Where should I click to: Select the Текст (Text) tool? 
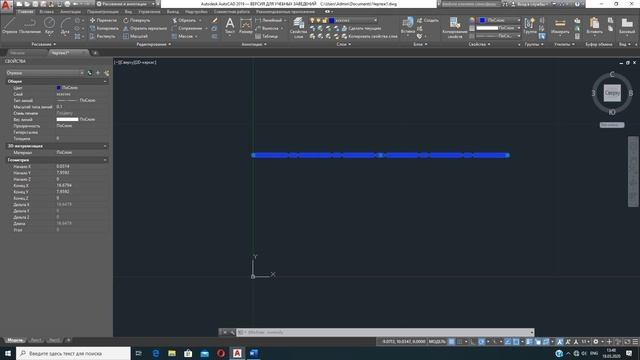coord(230,26)
